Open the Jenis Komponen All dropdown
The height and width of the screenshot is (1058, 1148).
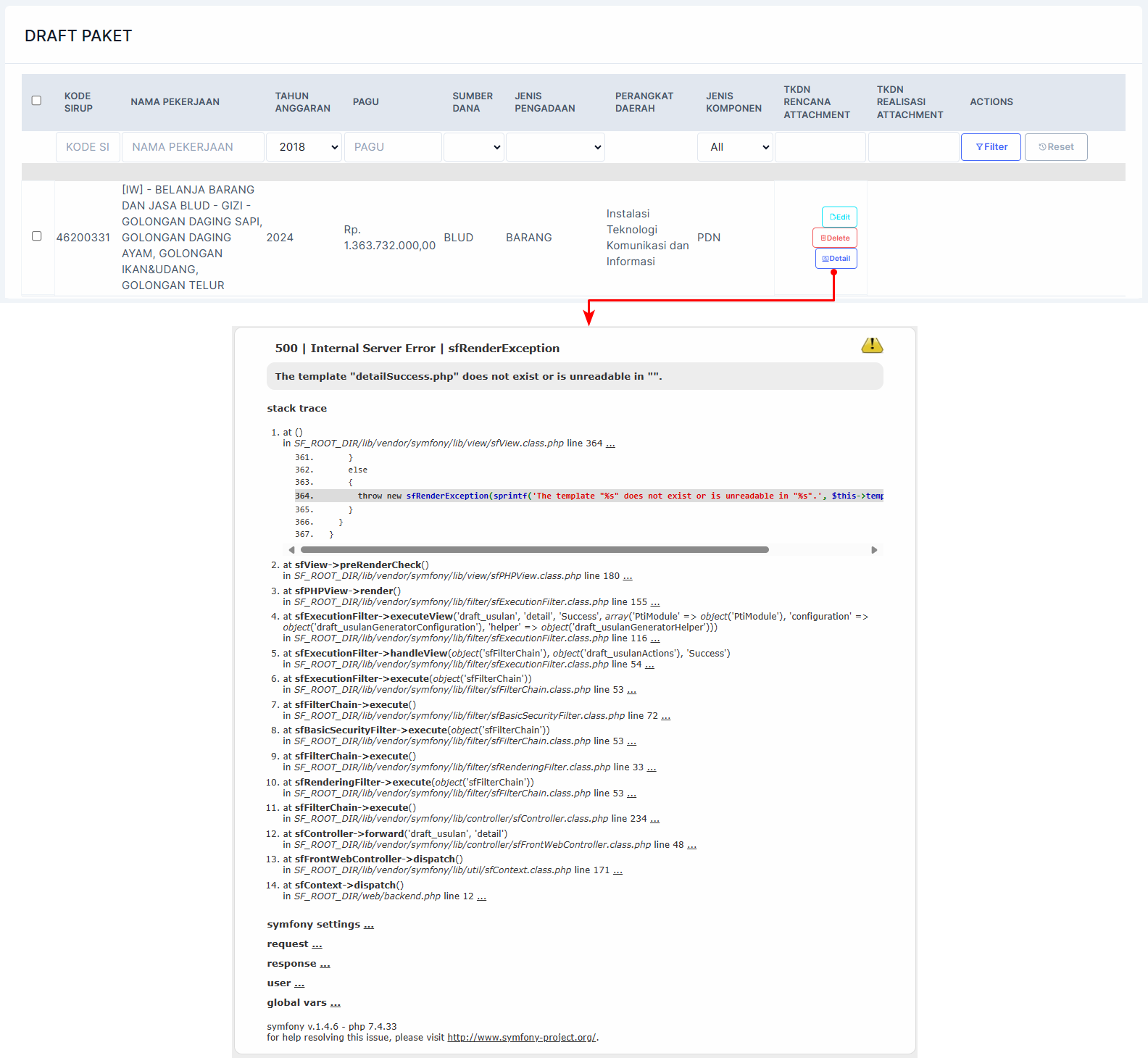735,147
